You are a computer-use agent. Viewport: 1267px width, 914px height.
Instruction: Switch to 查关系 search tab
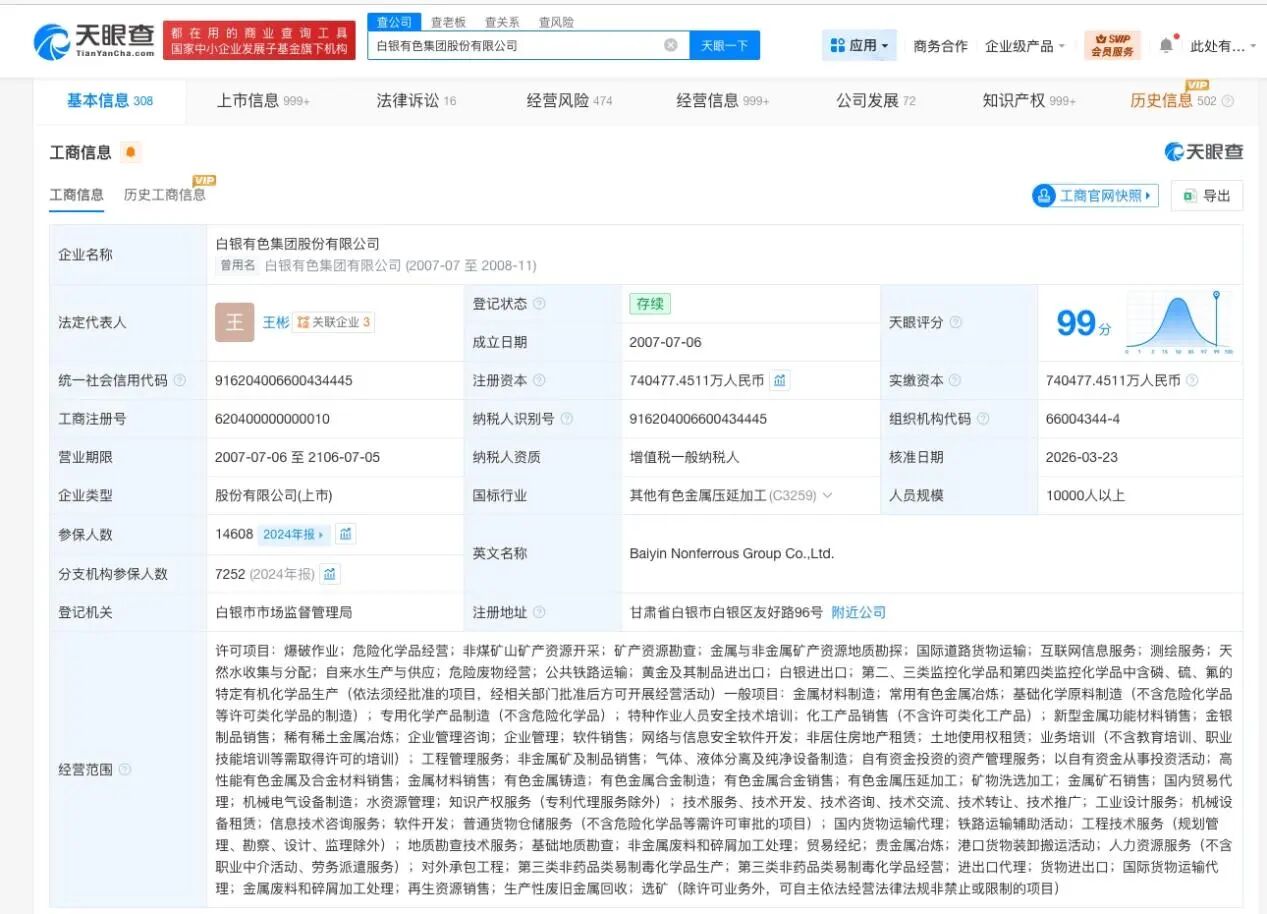pyautogui.click(x=502, y=22)
